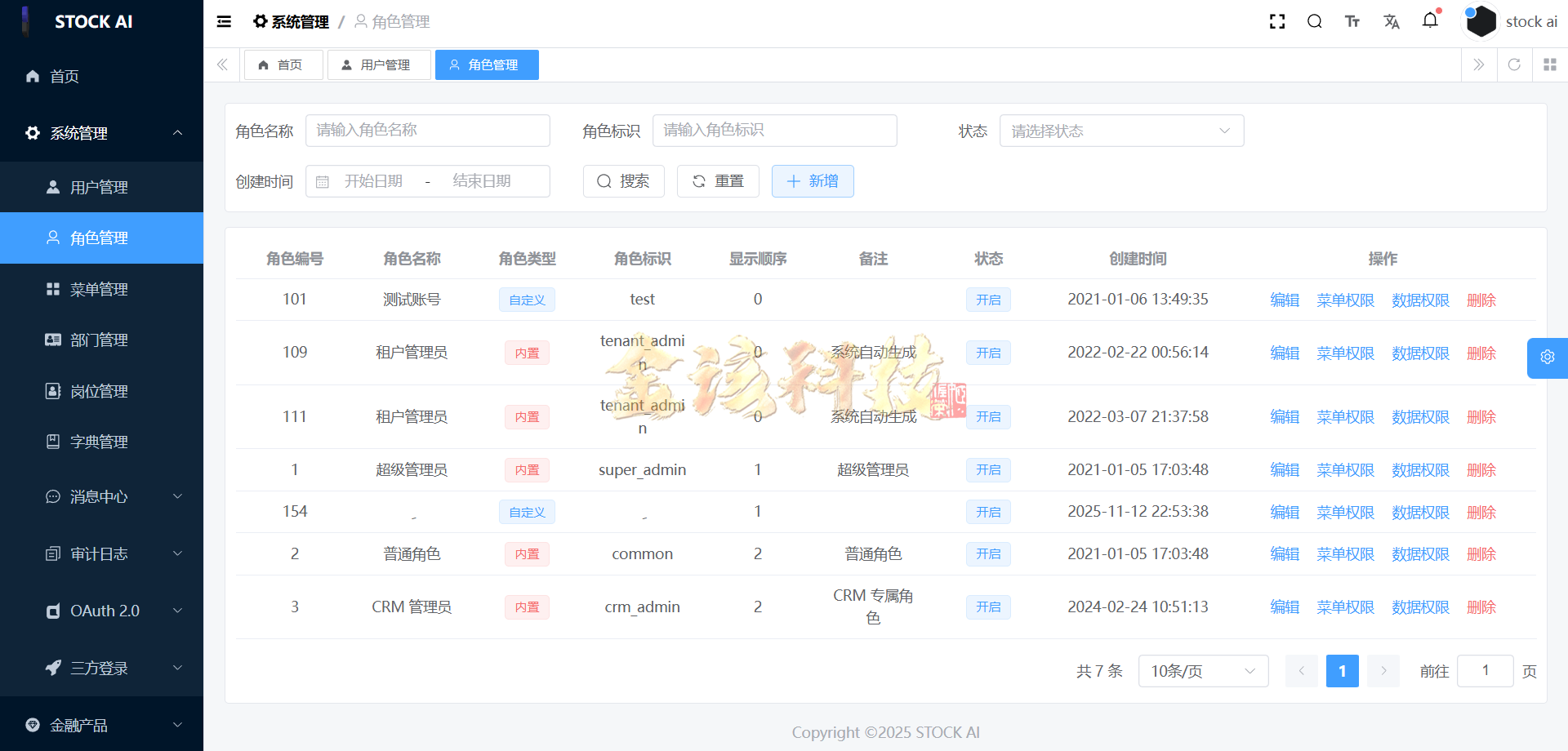1568x751 pixels.
Task: Click the 新增 button to add a role
Action: tap(813, 181)
